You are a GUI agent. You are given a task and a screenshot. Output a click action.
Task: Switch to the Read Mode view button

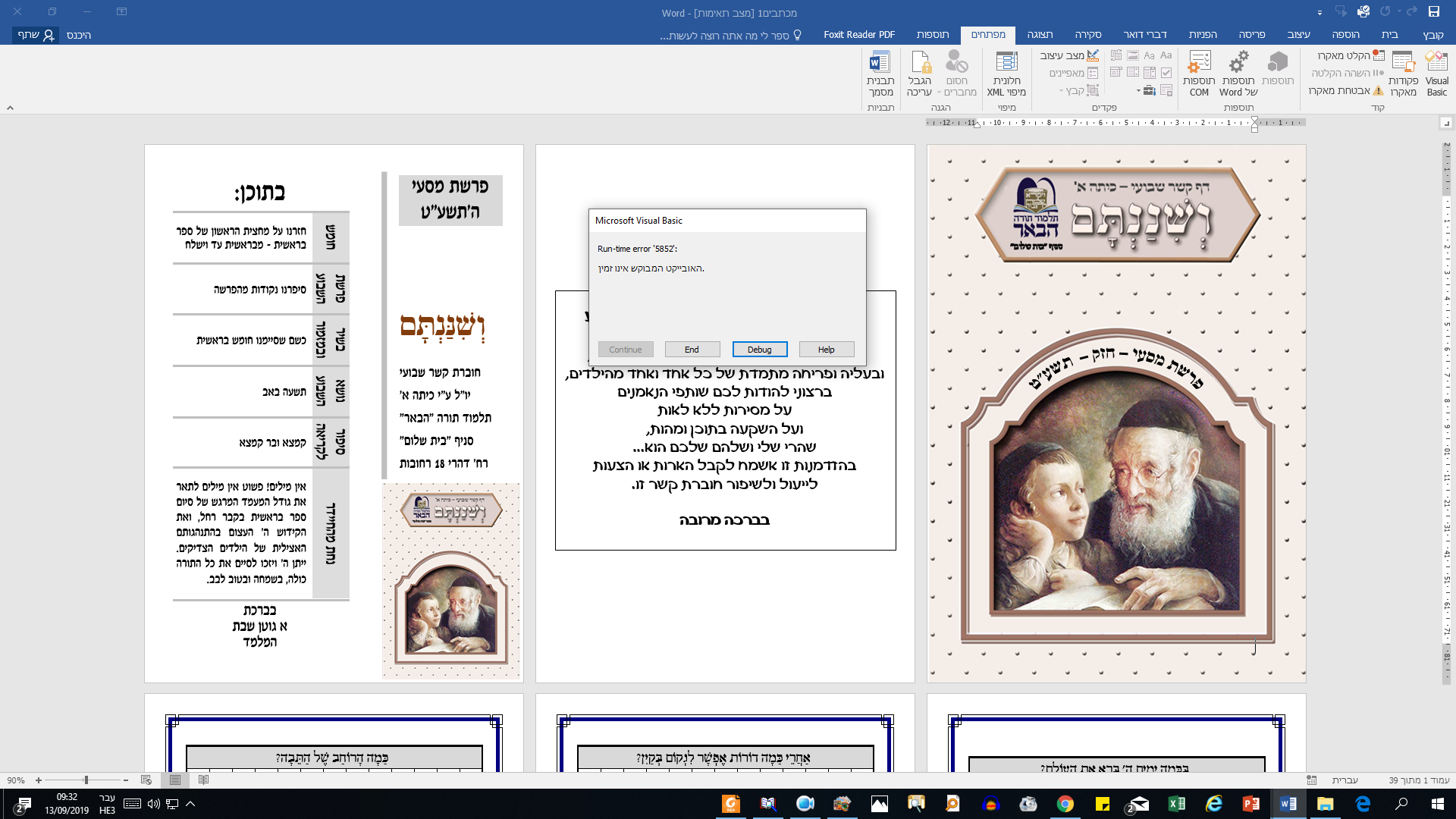[x=203, y=780]
